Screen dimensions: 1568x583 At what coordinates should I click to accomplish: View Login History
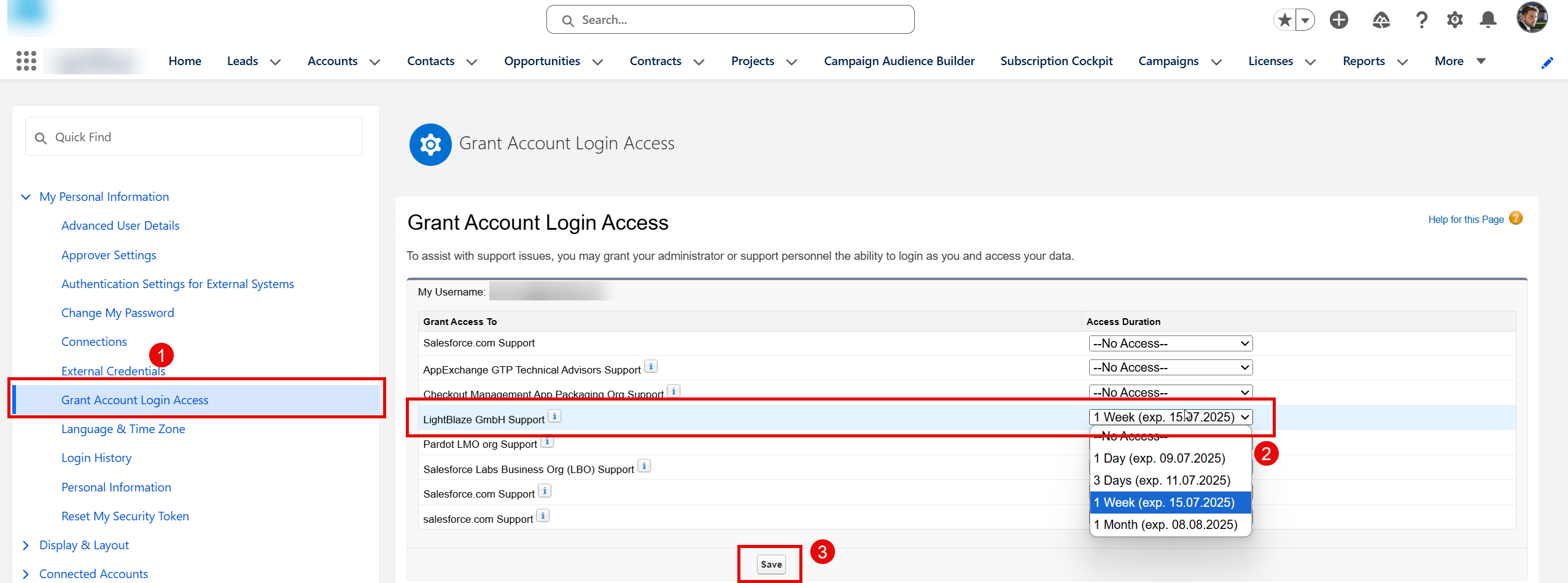click(96, 458)
